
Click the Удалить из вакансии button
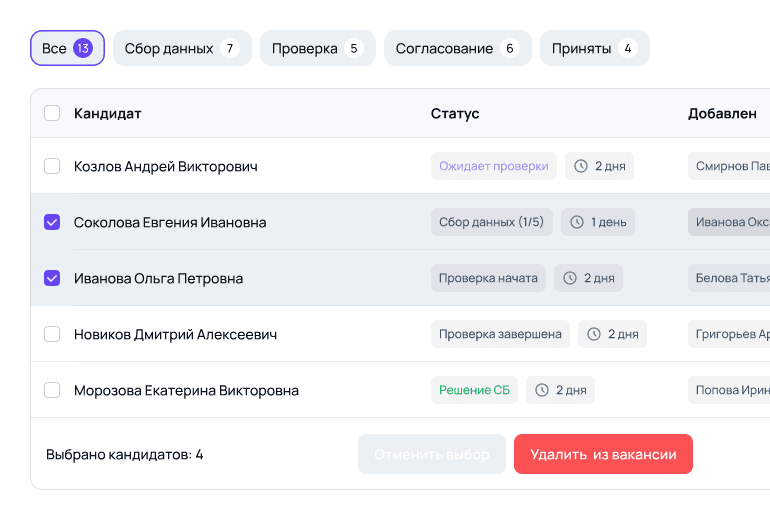pyautogui.click(x=603, y=454)
